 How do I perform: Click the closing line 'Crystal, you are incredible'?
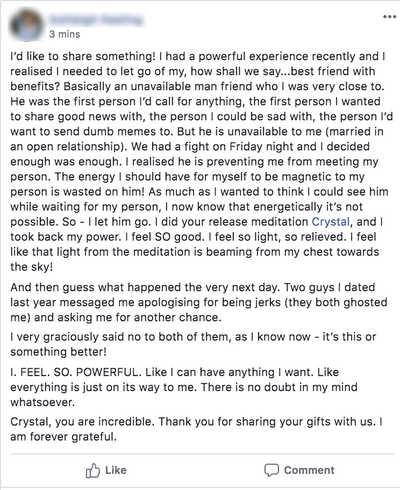click(82, 422)
